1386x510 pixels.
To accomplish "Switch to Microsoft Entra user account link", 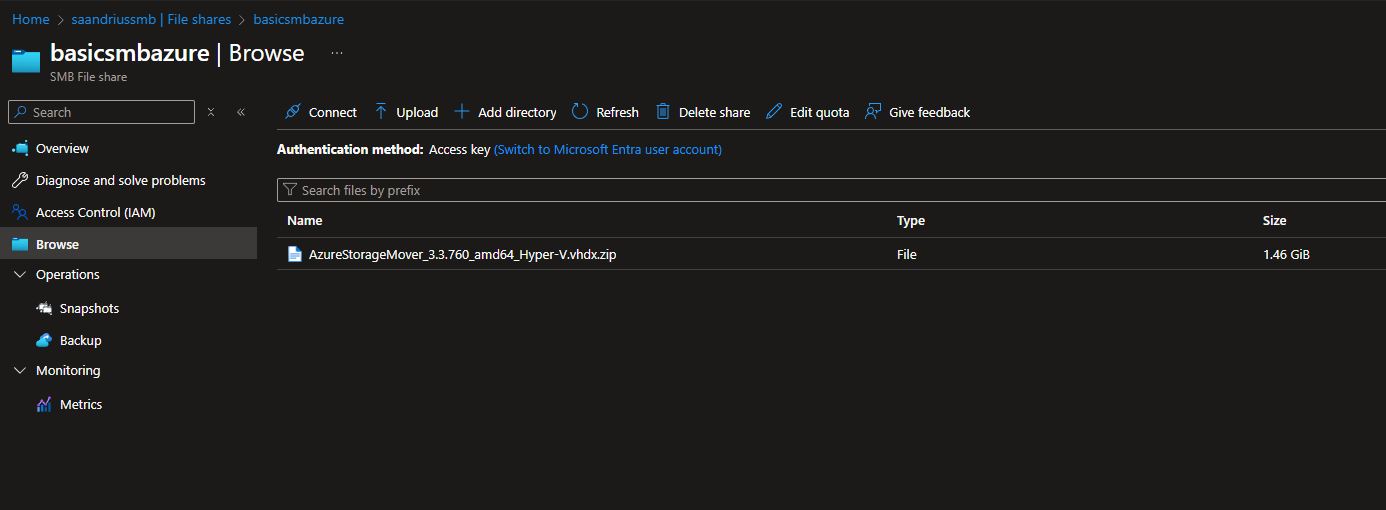I will click(608, 149).
